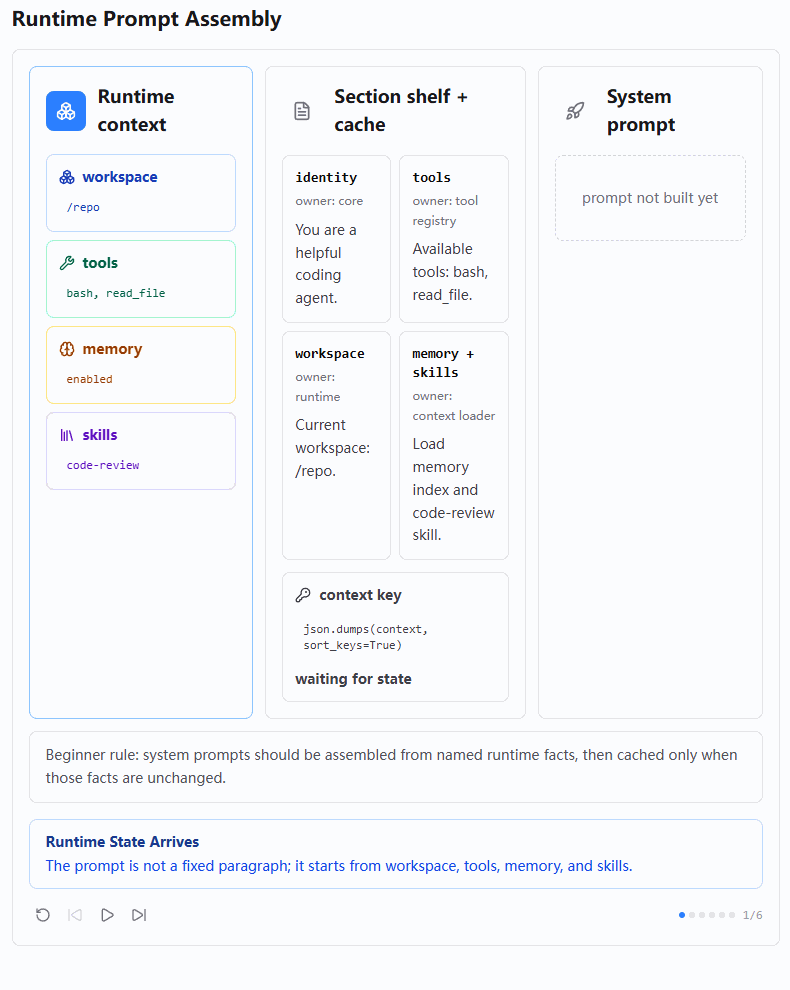
Task: Click the tools wrench icon
Action: [x=67, y=263]
